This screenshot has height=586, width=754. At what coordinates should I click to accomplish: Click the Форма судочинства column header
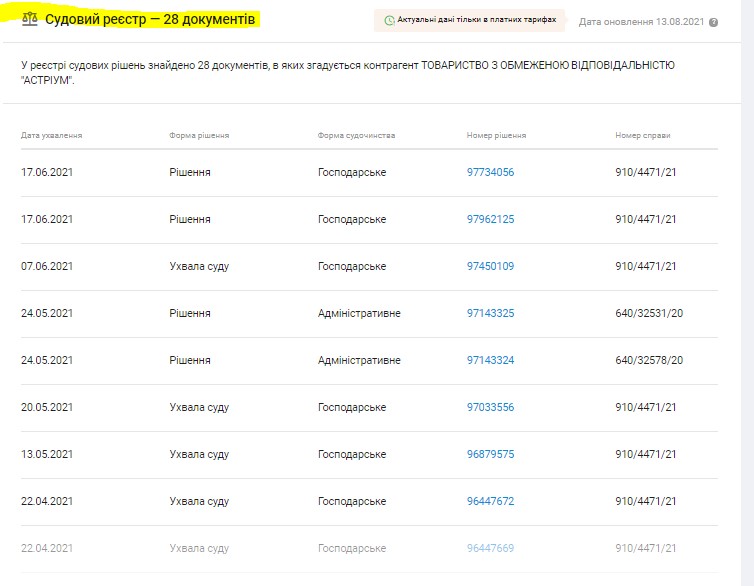[356, 135]
